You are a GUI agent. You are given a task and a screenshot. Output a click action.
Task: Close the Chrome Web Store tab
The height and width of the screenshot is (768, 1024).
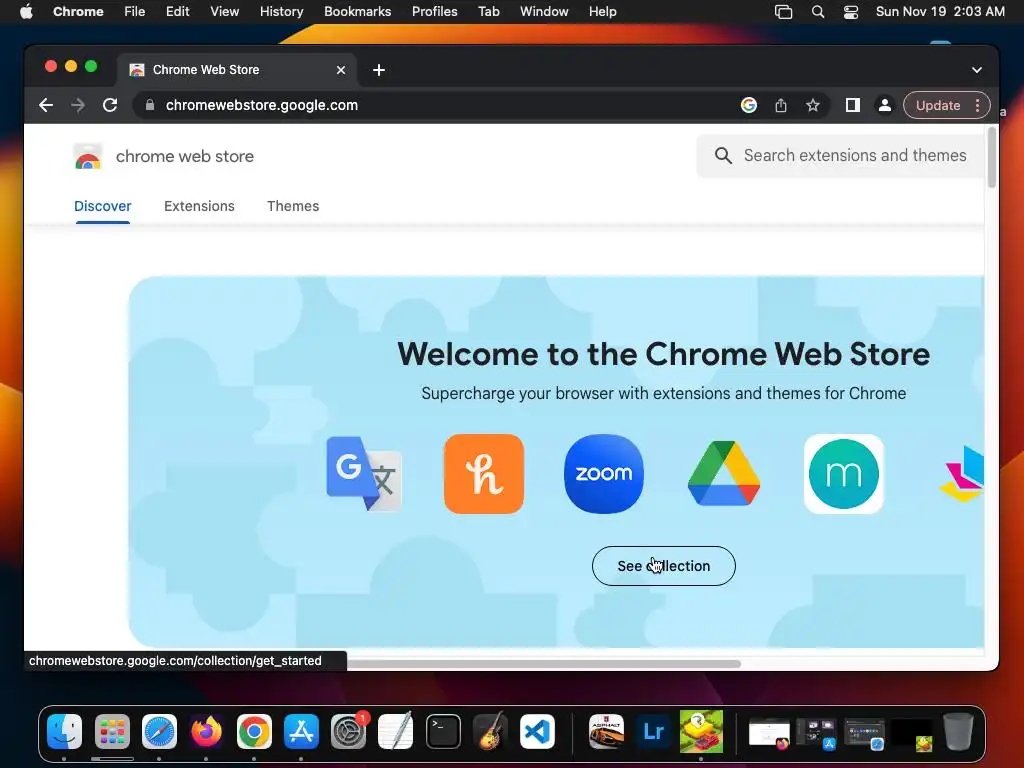point(341,70)
